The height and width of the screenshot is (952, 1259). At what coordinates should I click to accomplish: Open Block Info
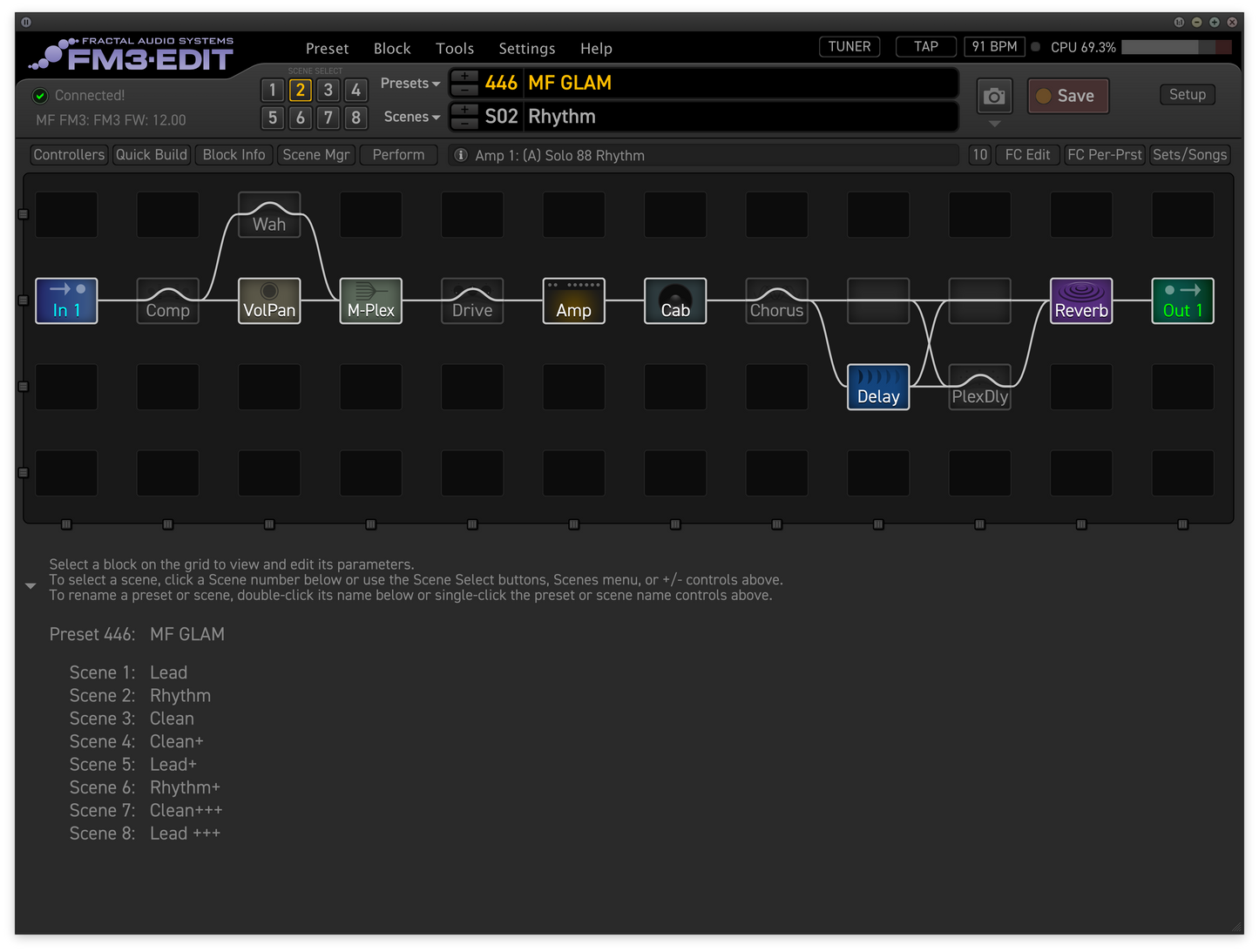[234, 155]
